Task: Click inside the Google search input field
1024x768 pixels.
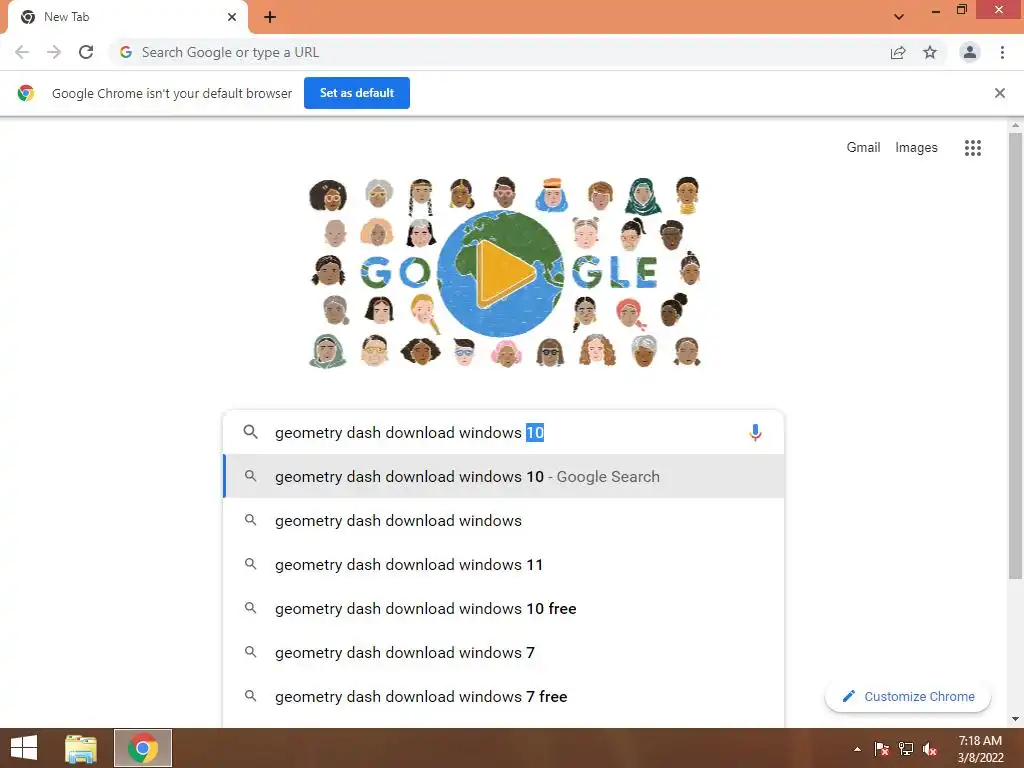Action: point(503,432)
